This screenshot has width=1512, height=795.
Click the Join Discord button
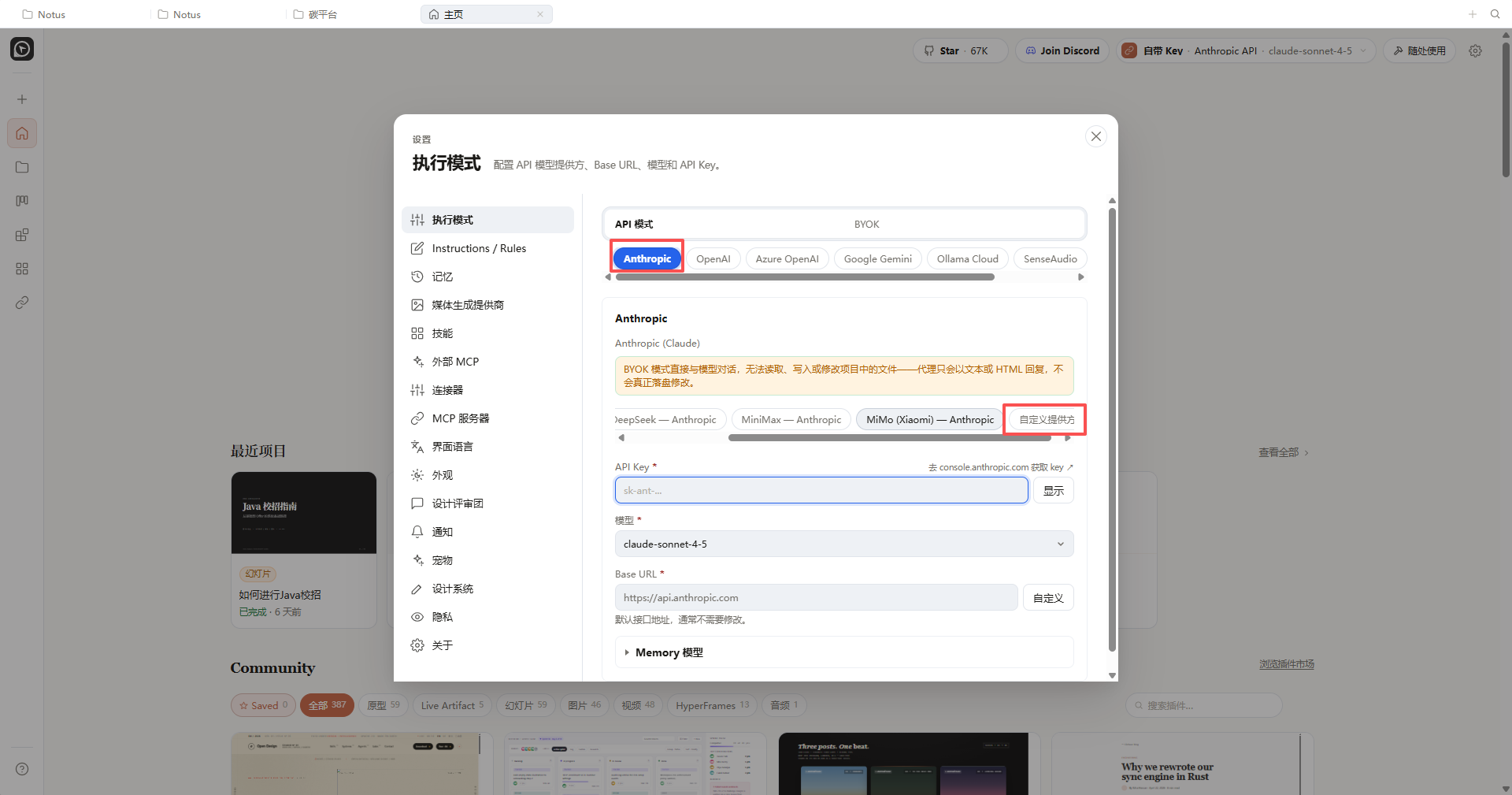pos(1062,50)
